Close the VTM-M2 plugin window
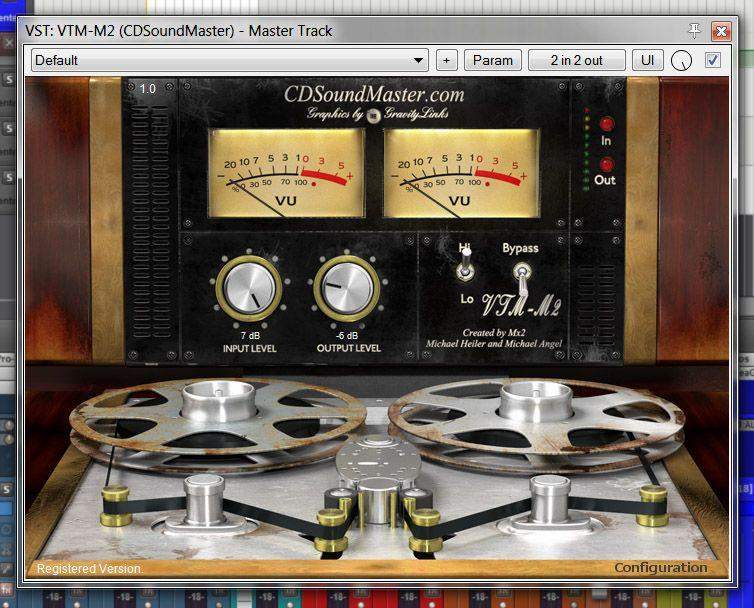 (721, 32)
